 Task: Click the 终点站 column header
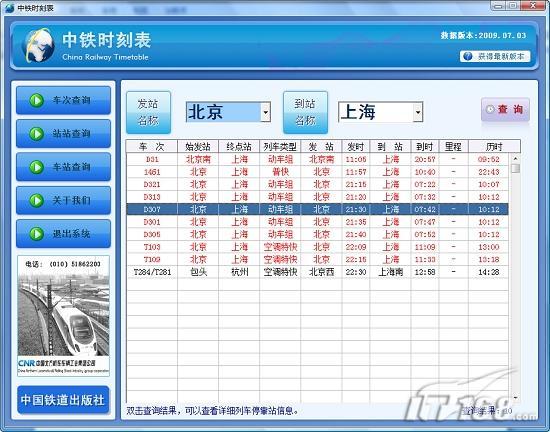click(239, 146)
